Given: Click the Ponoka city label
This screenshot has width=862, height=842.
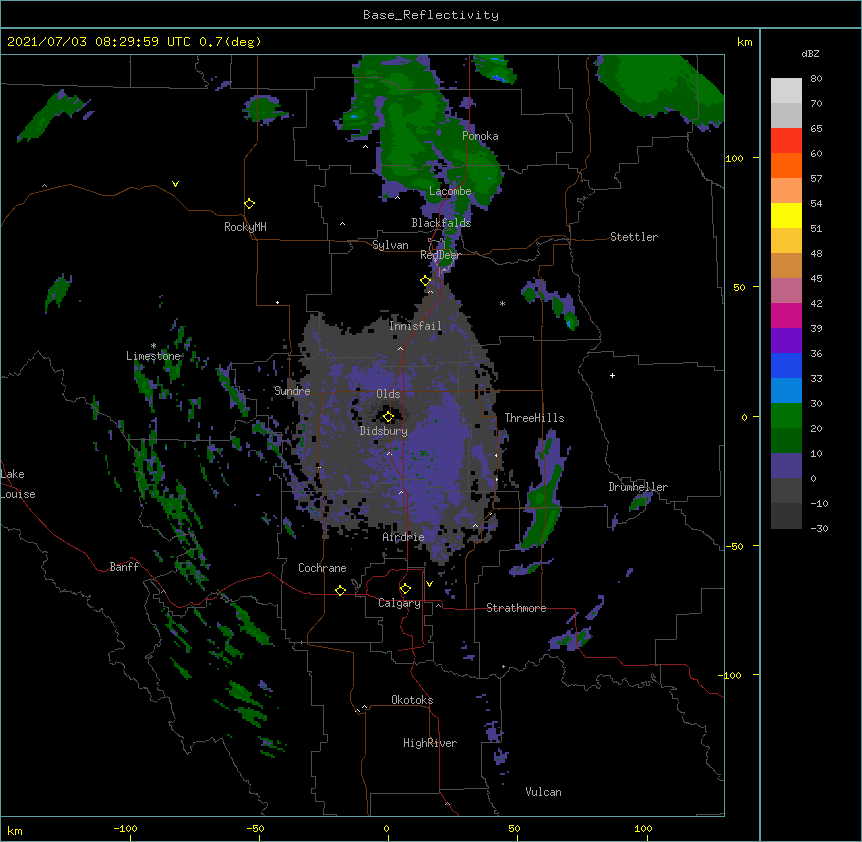Looking at the screenshot, I should point(480,136).
